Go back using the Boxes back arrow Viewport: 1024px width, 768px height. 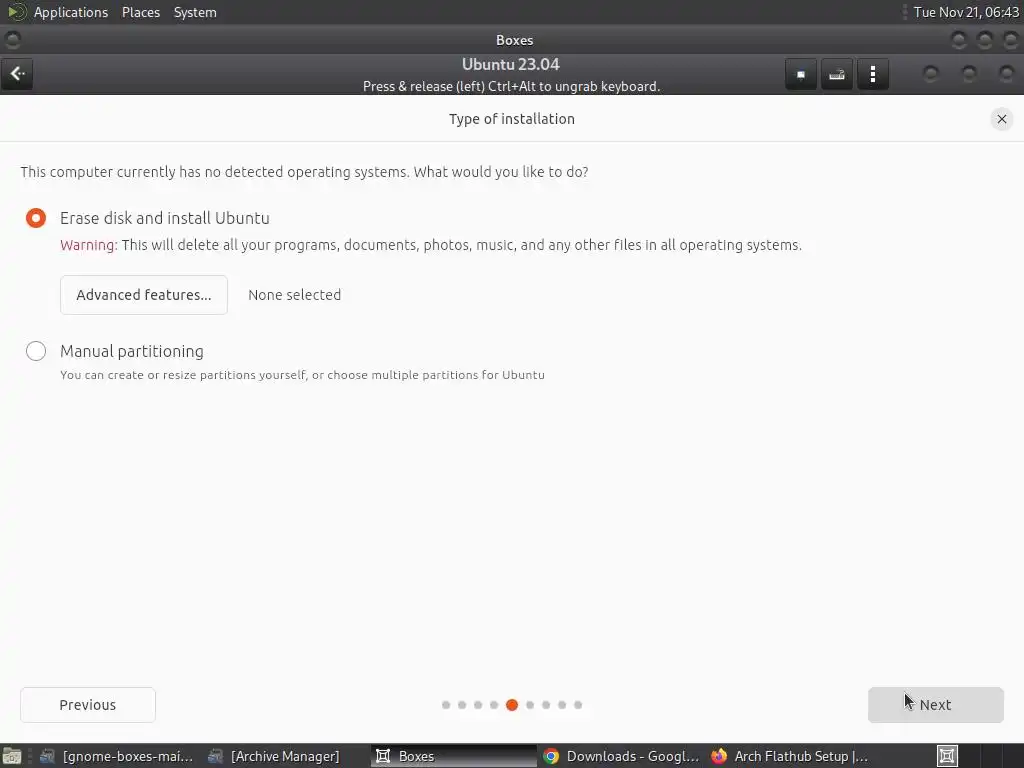coord(17,74)
